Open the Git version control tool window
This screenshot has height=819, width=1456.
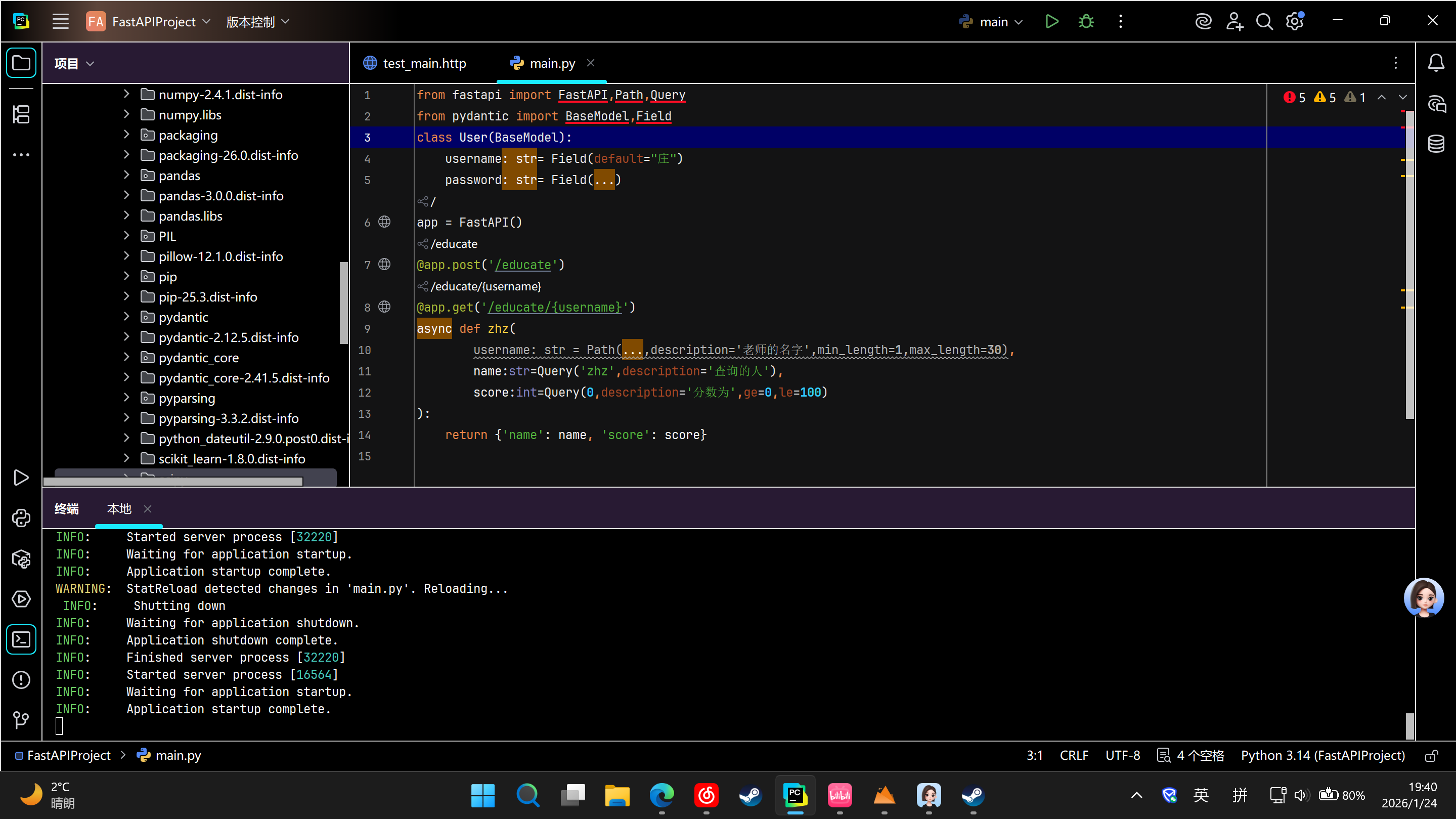click(x=21, y=719)
